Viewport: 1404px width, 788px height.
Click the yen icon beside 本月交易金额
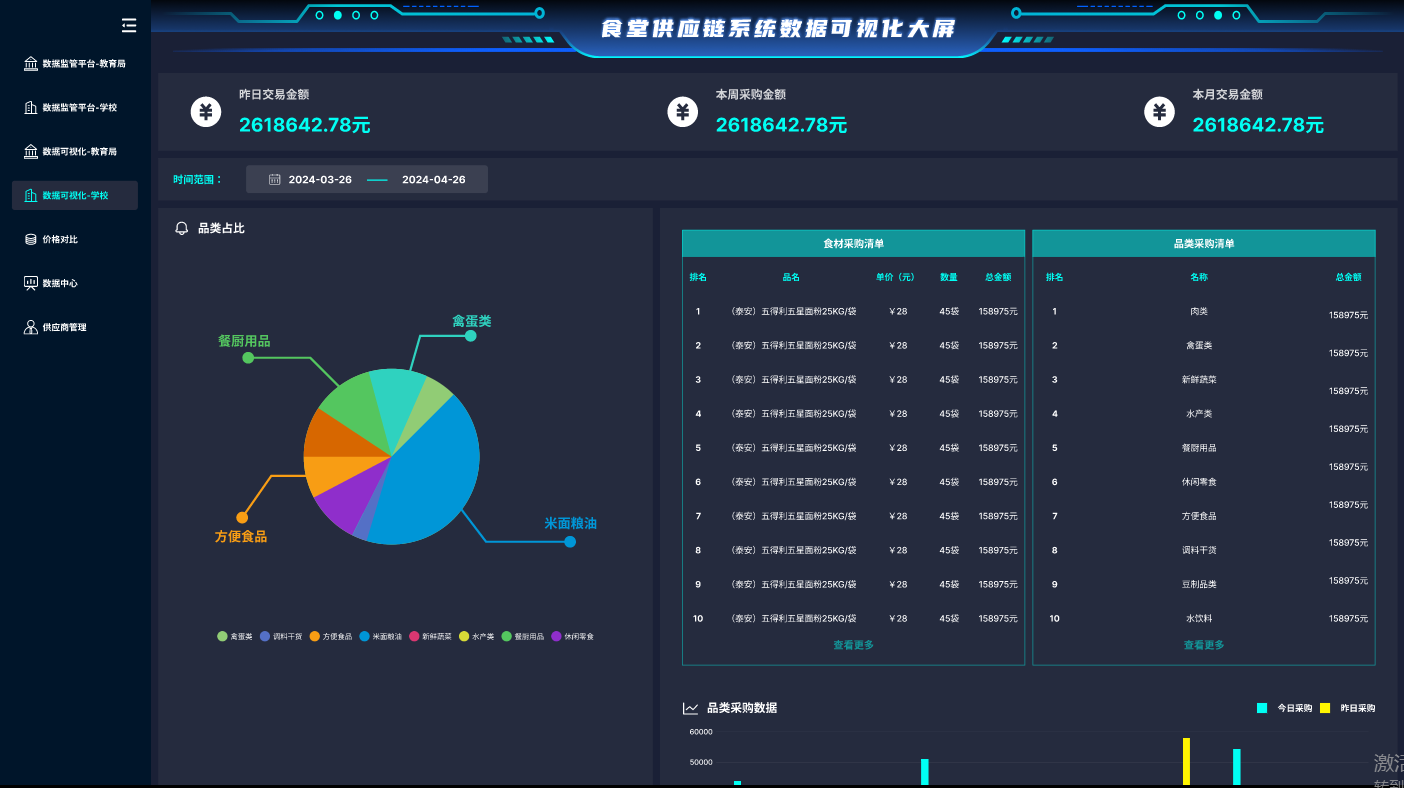[x=1160, y=112]
